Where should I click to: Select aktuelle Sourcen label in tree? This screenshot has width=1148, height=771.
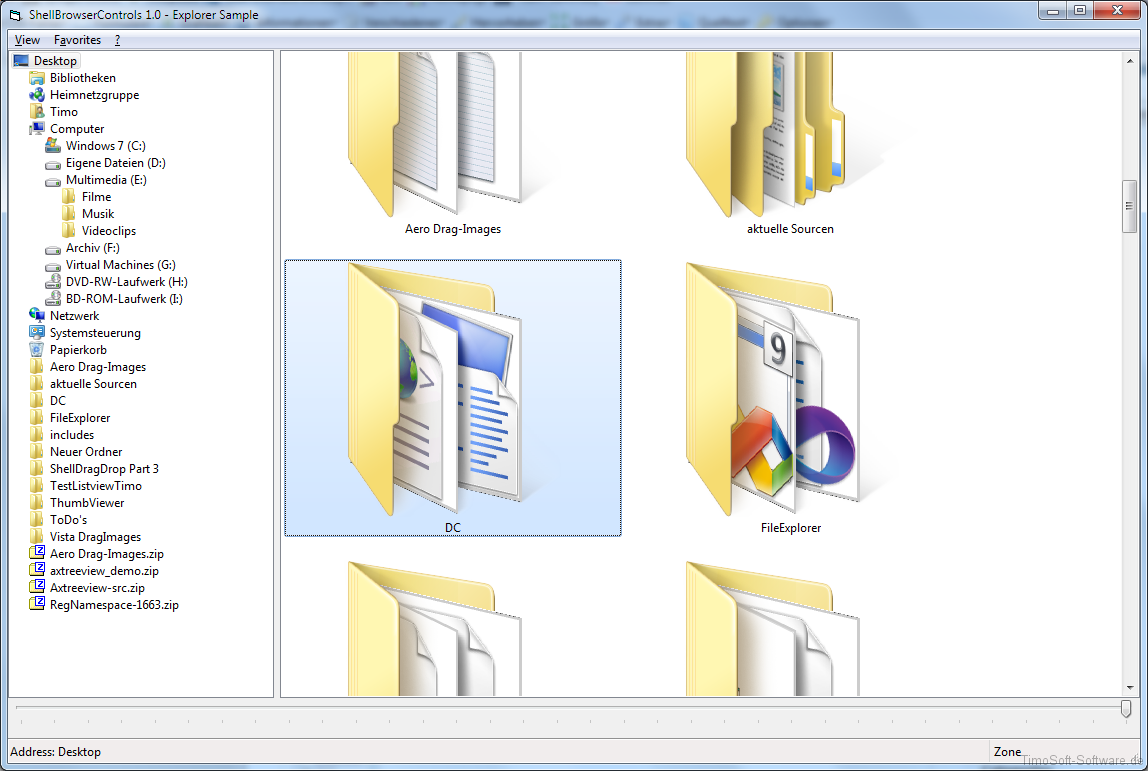[x=93, y=384]
